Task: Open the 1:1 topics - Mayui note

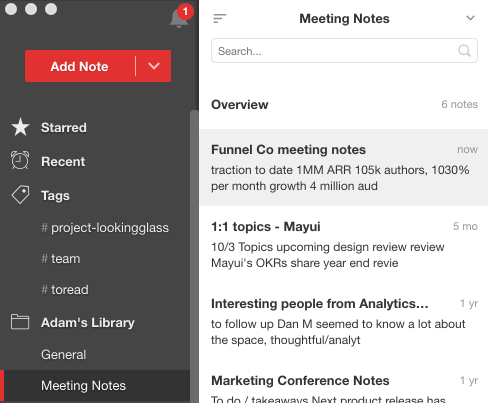Action: 344,244
